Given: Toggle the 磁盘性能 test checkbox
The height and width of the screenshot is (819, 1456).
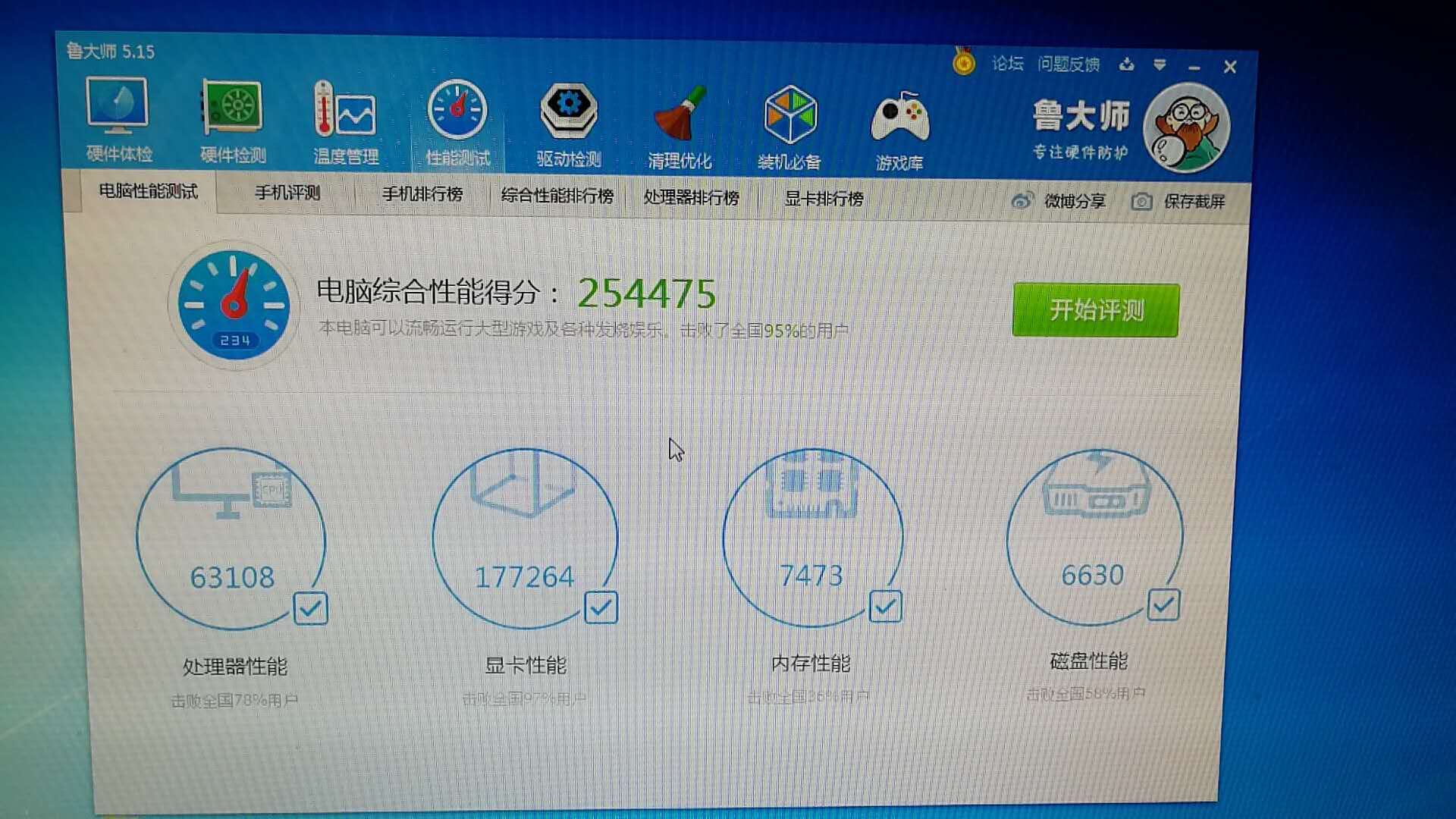Looking at the screenshot, I should tap(1163, 604).
